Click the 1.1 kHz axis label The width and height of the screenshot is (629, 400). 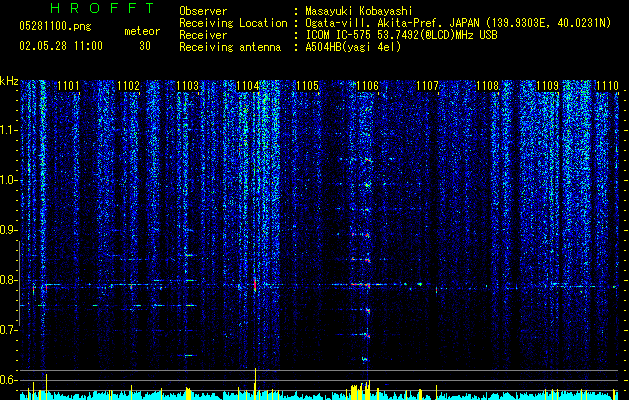pyautogui.click(x=9, y=130)
